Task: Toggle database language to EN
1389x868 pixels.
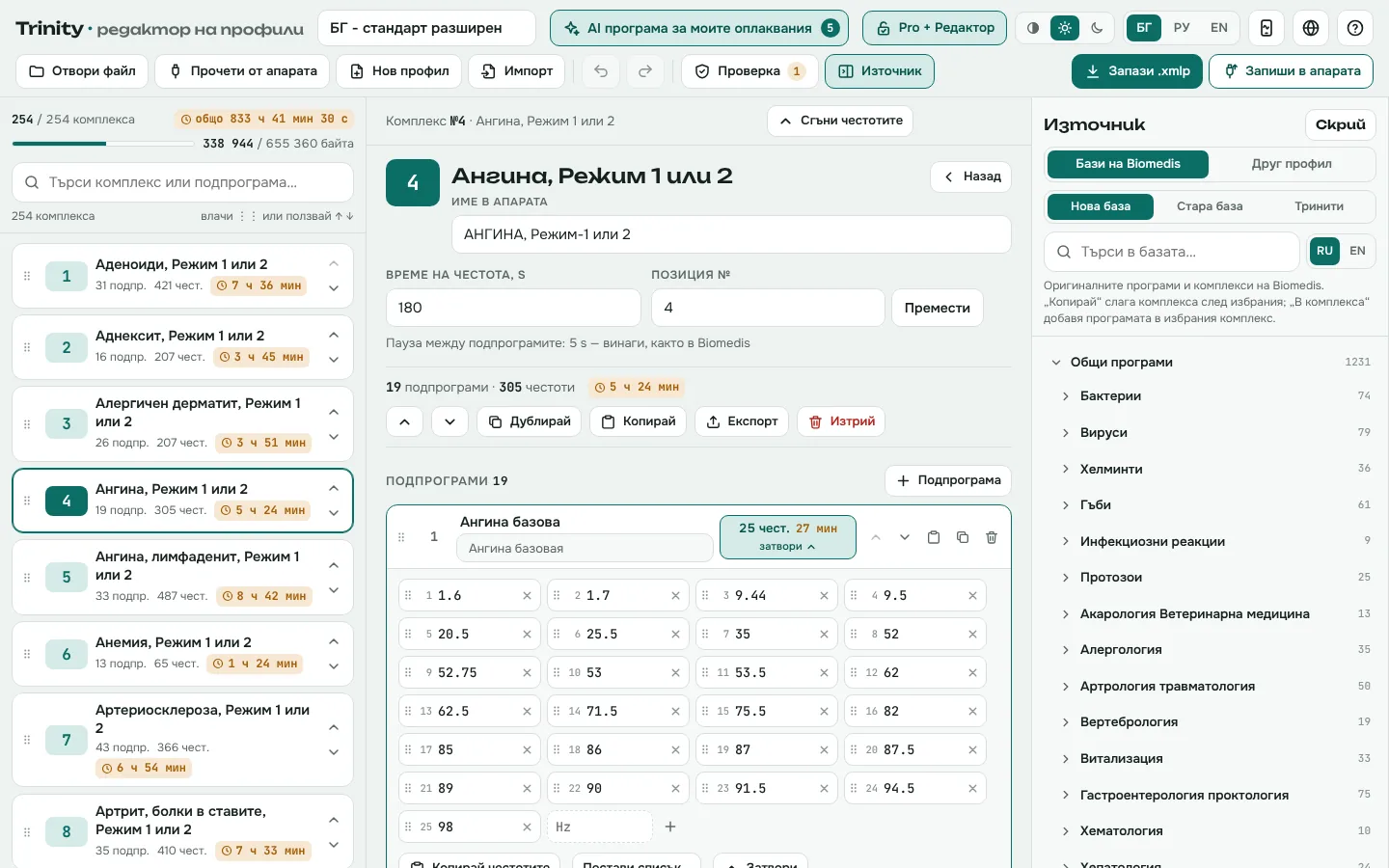Action: point(1357,251)
